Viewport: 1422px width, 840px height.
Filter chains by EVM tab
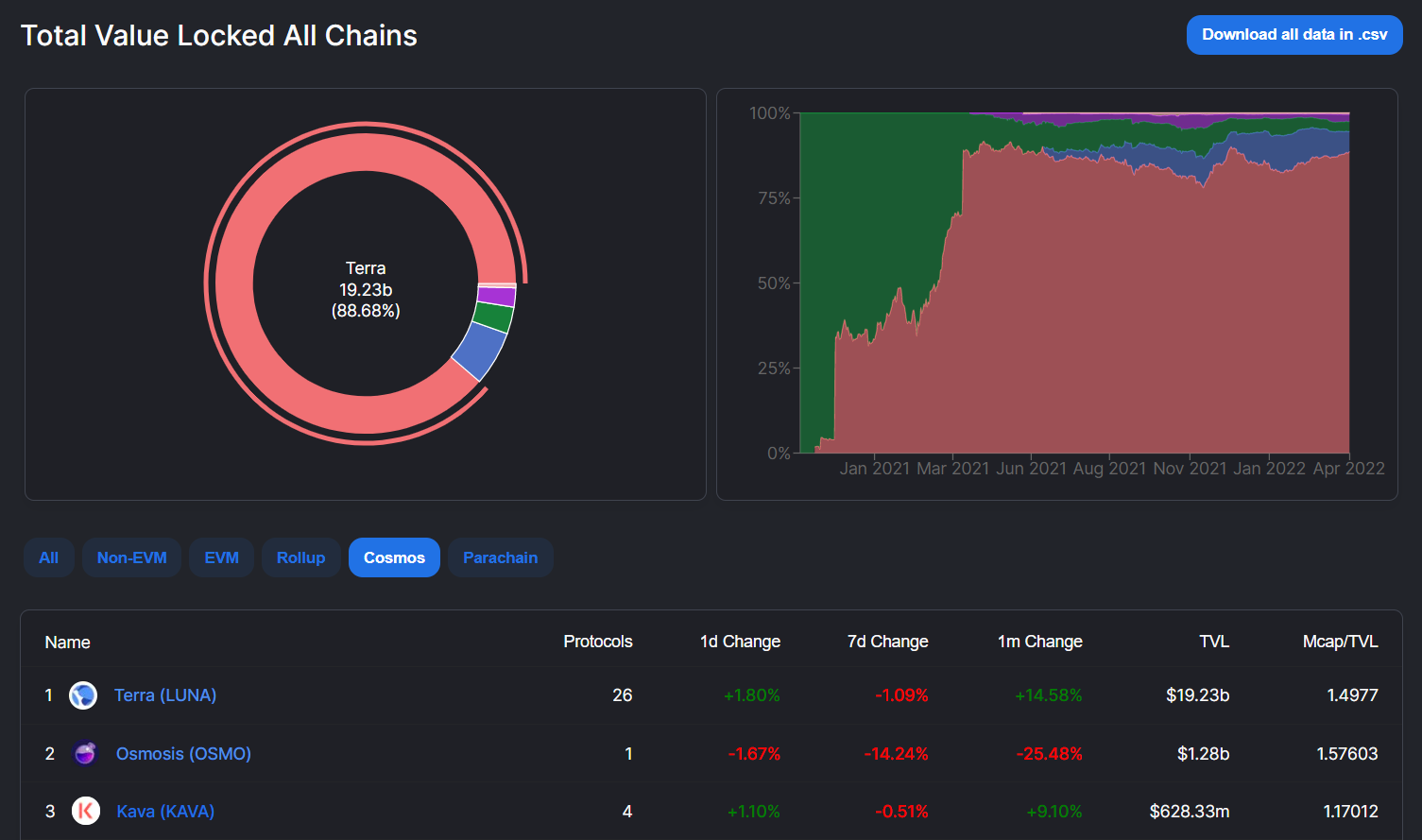[x=221, y=557]
